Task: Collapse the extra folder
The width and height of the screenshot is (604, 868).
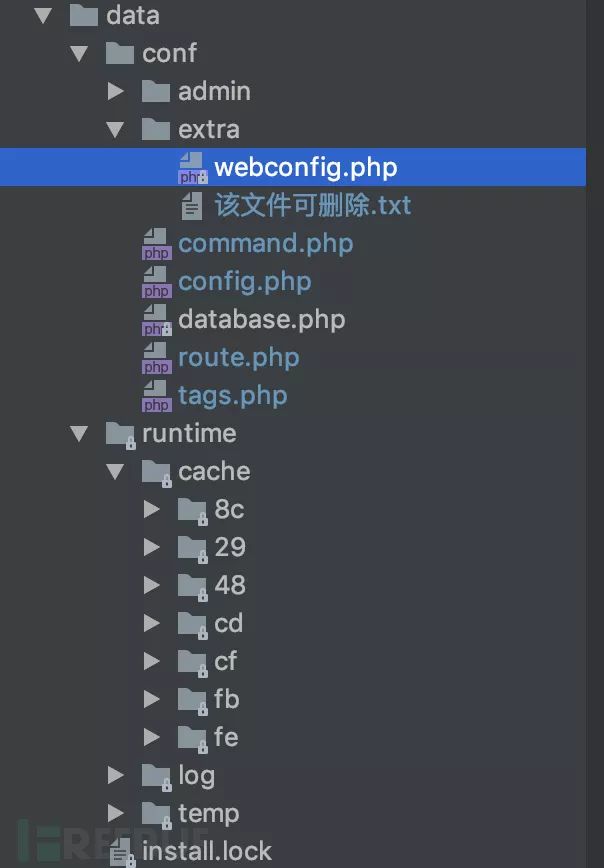Action: 115,130
